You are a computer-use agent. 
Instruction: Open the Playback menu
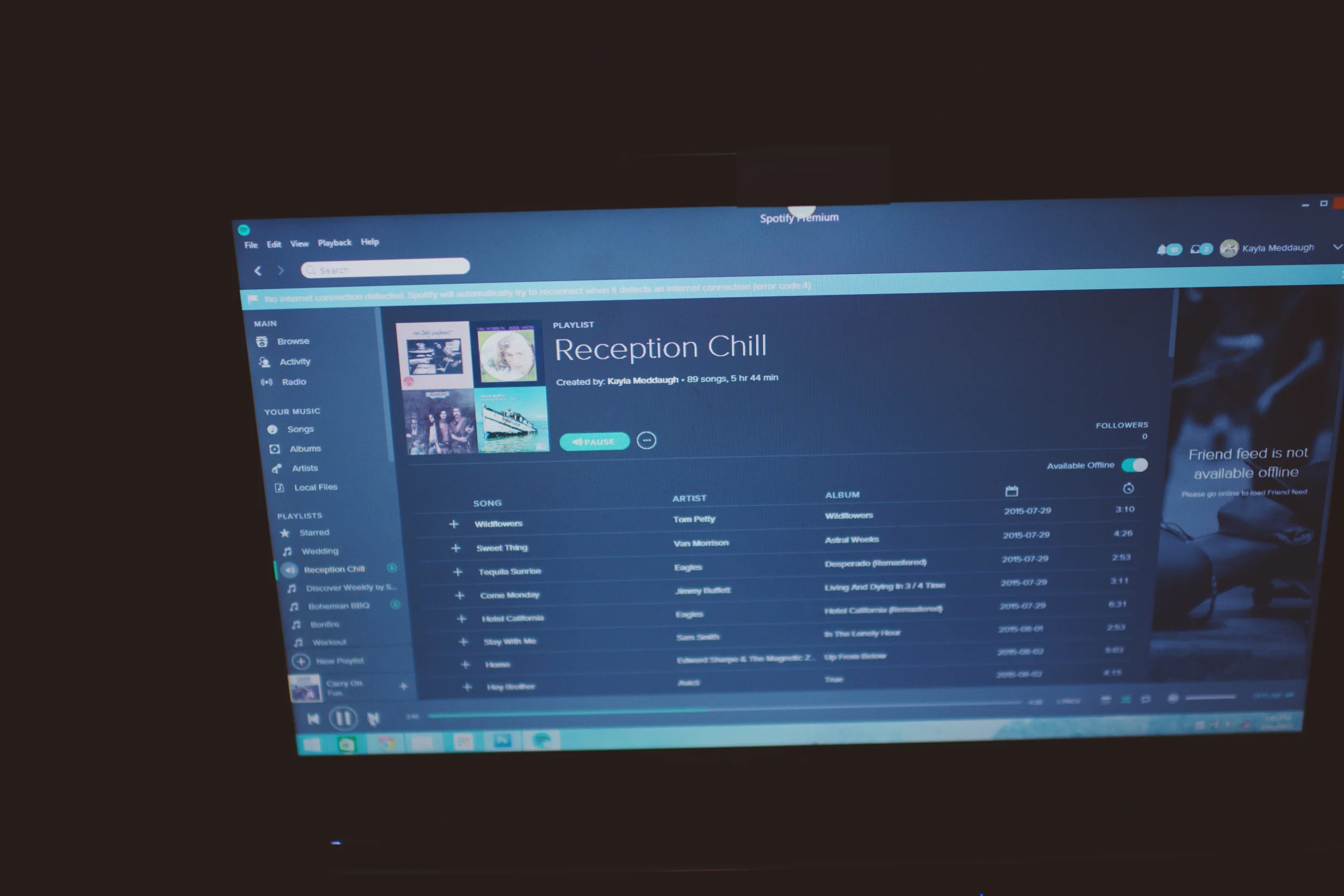pos(334,243)
